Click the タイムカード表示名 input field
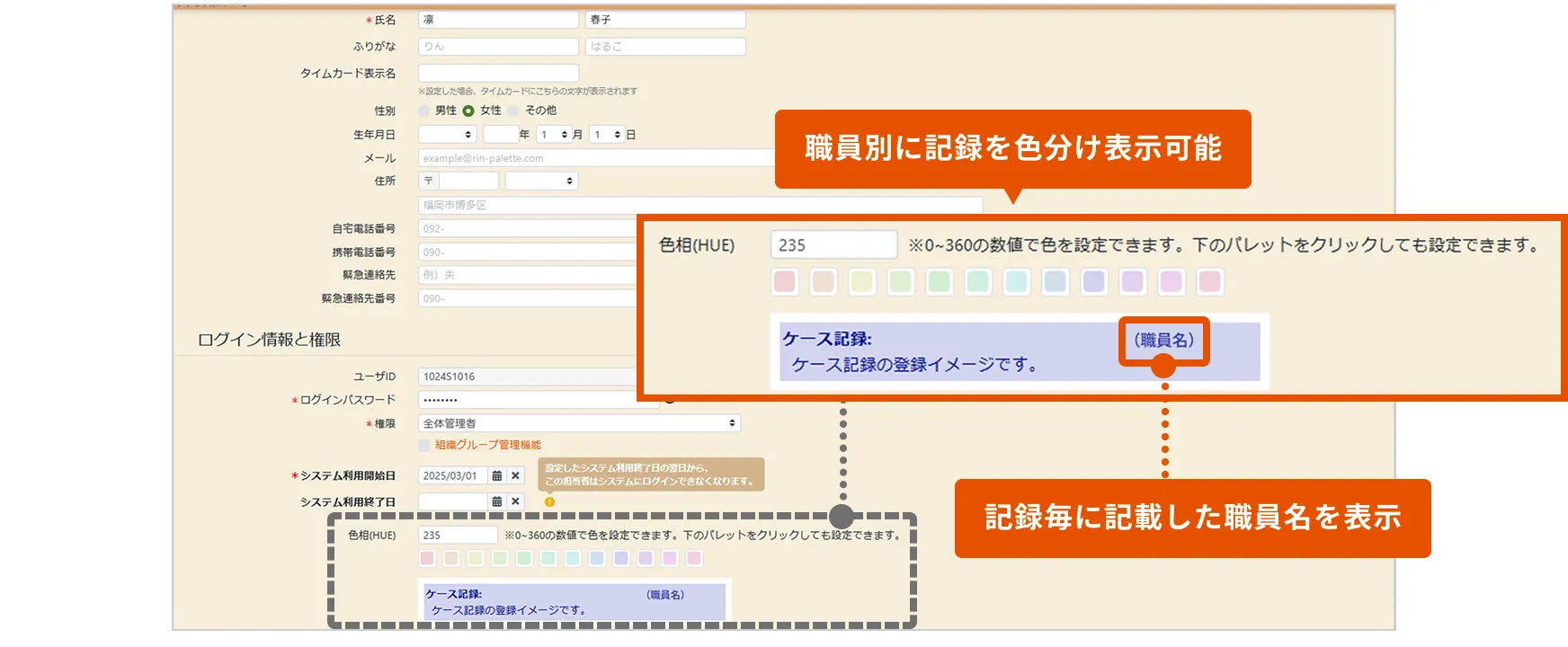Viewport: 1568px width, 647px height. tap(499, 73)
